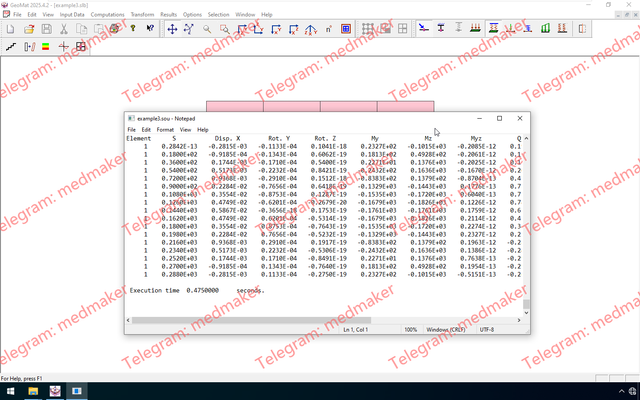The height and width of the screenshot is (400, 640).
Task: Click Notepad vertical scroll down arrow
Action: pyautogui.click(x=526, y=313)
